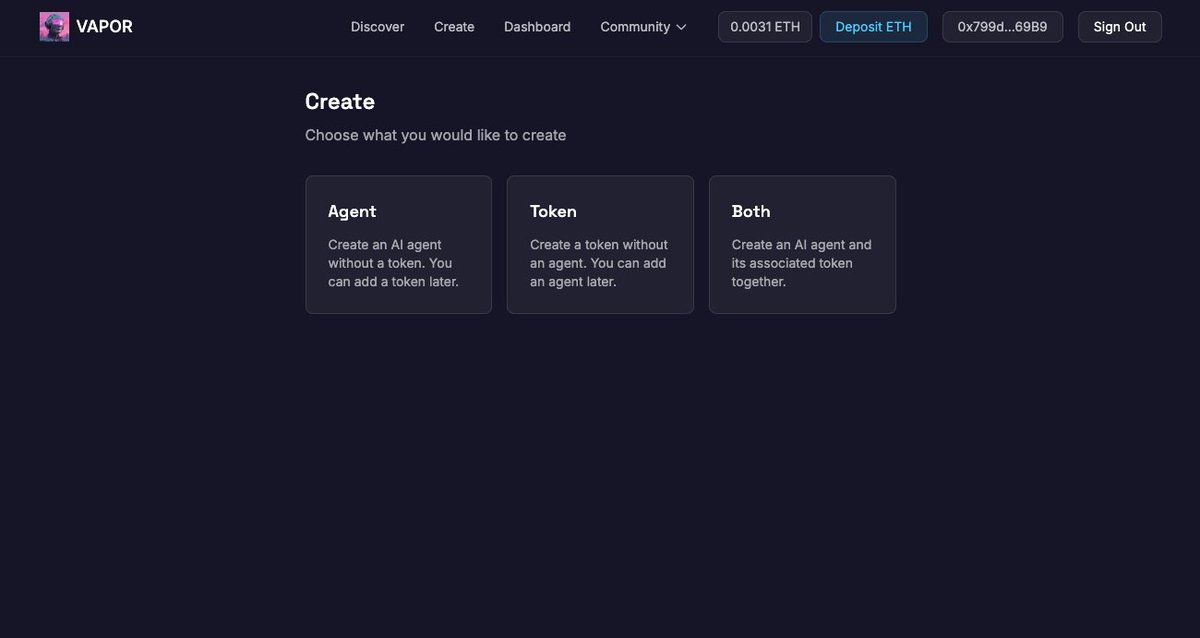
Task: Select the Agent creation card
Action: click(x=398, y=245)
